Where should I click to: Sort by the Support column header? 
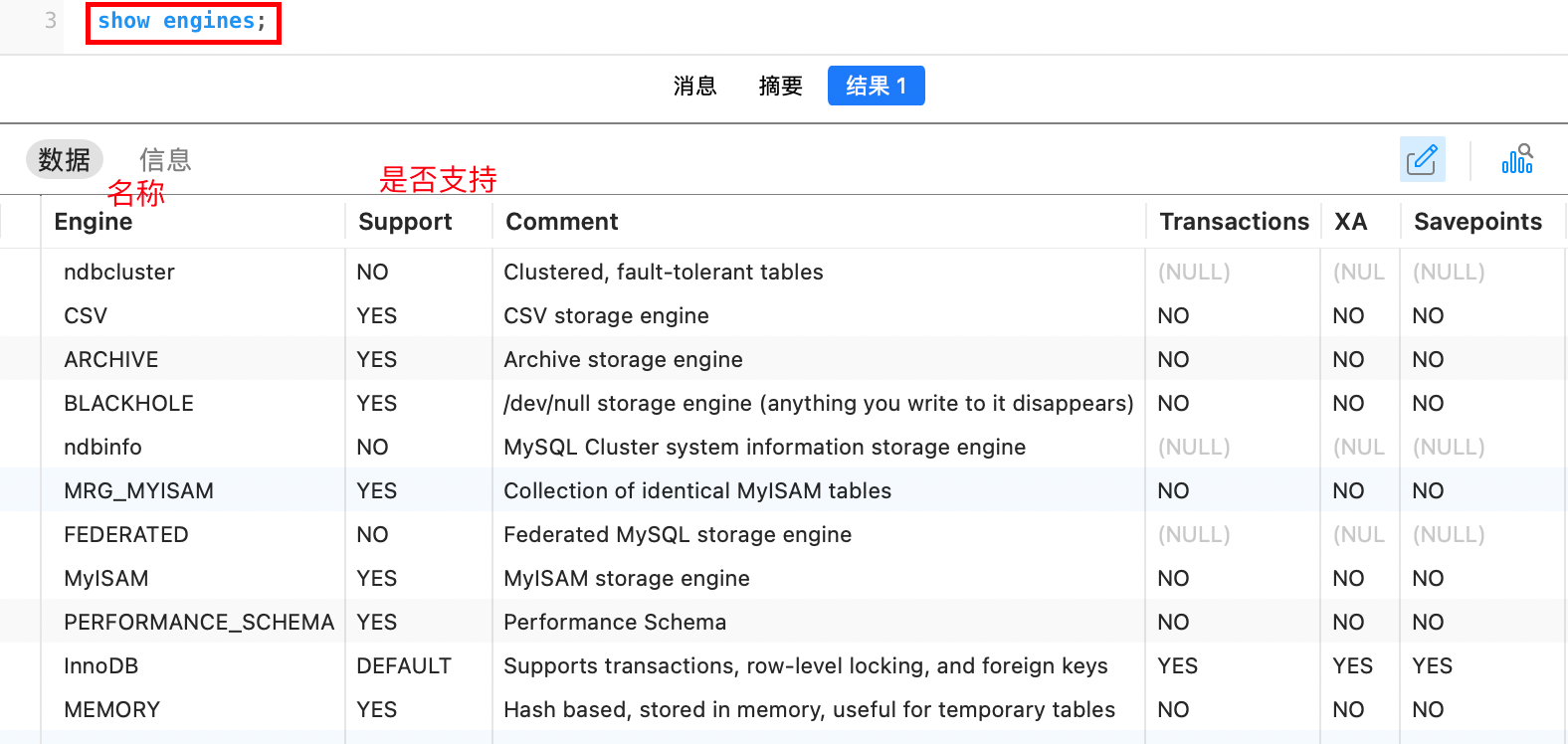pos(405,222)
